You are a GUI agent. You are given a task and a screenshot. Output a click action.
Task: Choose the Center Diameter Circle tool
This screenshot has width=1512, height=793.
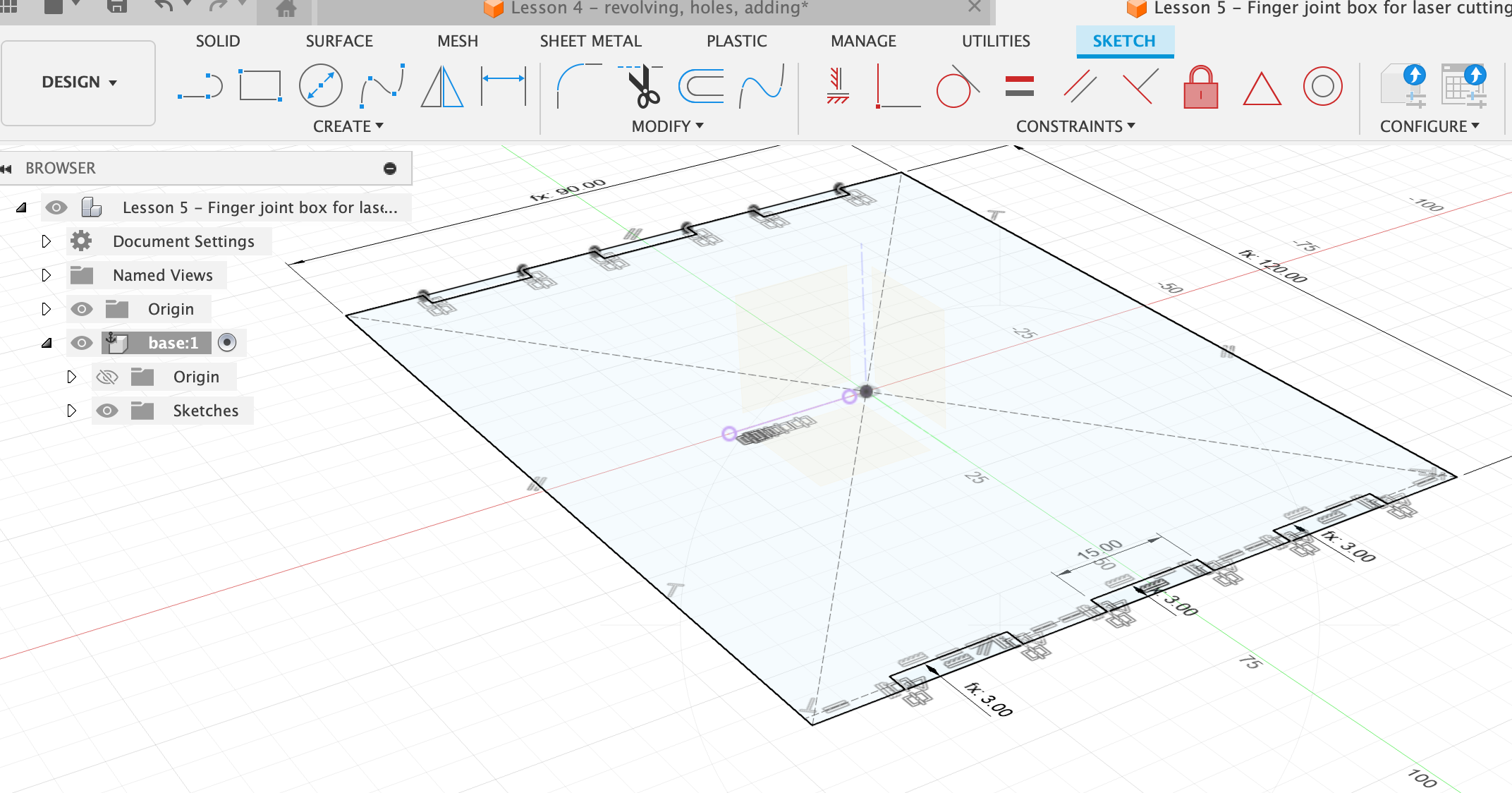pos(321,87)
